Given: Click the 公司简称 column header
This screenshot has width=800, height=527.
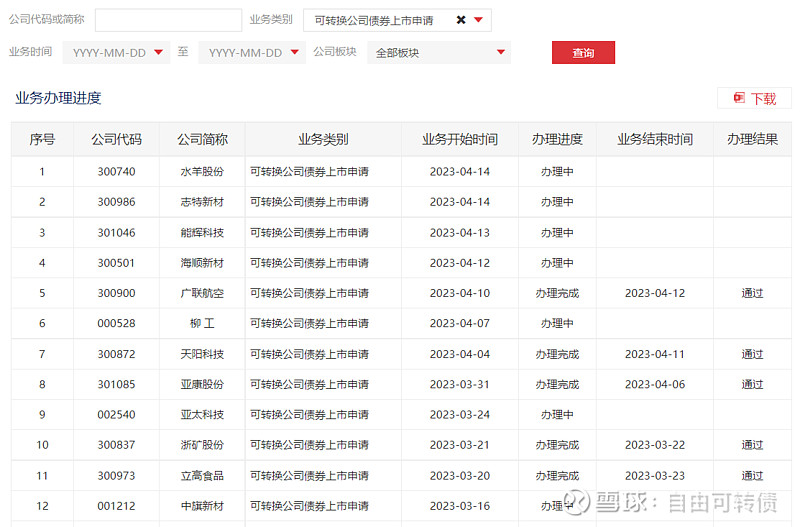Looking at the screenshot, I should click(x=202, y=139).
